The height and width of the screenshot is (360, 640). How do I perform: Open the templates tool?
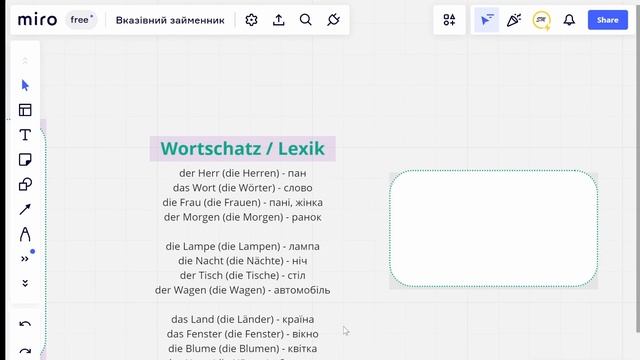tap(25, 110)
